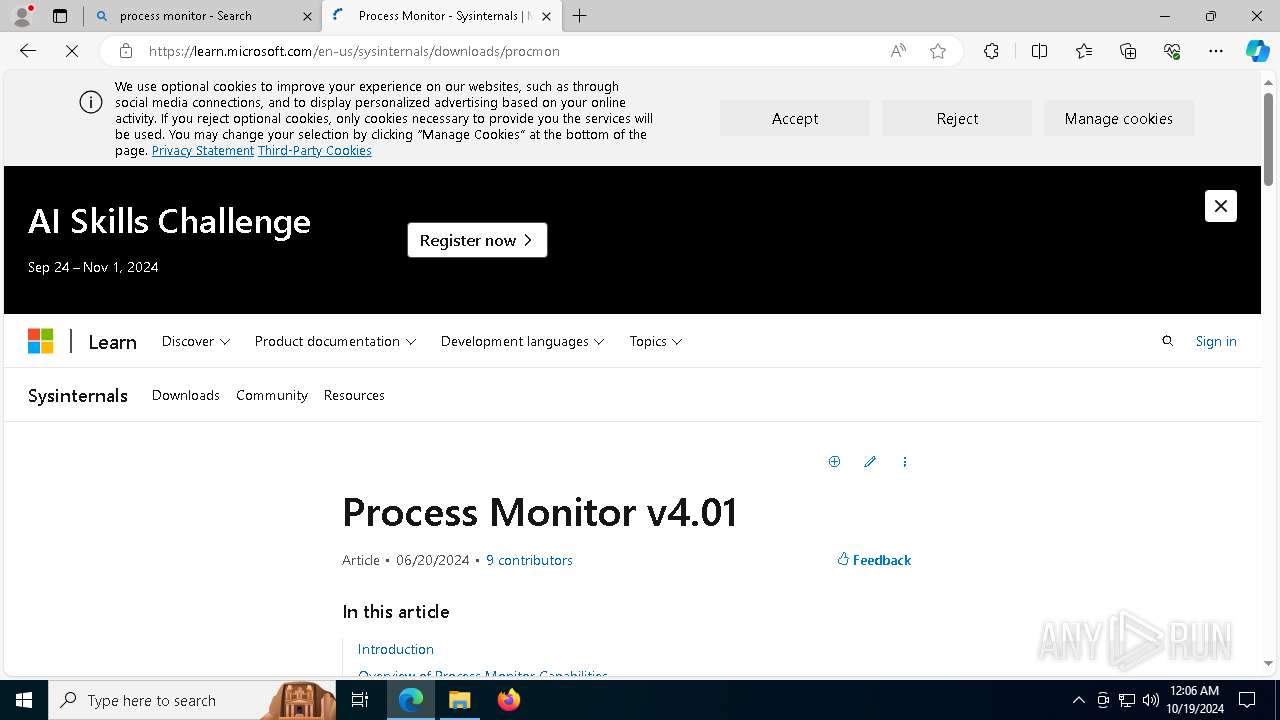Open the Sysinternals Downloads menu
Screen dimensions: 1280x720
pos(185,395)
